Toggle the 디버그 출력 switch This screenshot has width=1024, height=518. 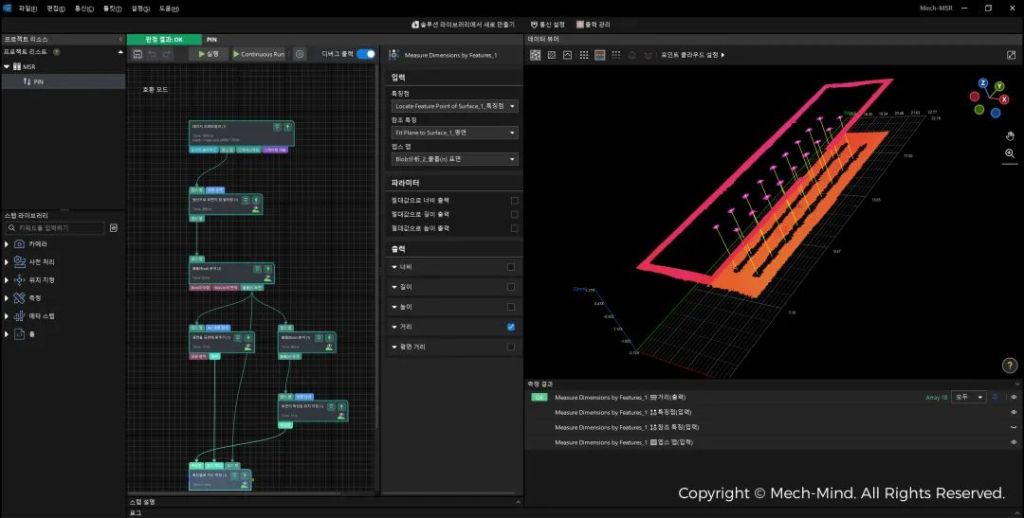click(x=366, y=54)
